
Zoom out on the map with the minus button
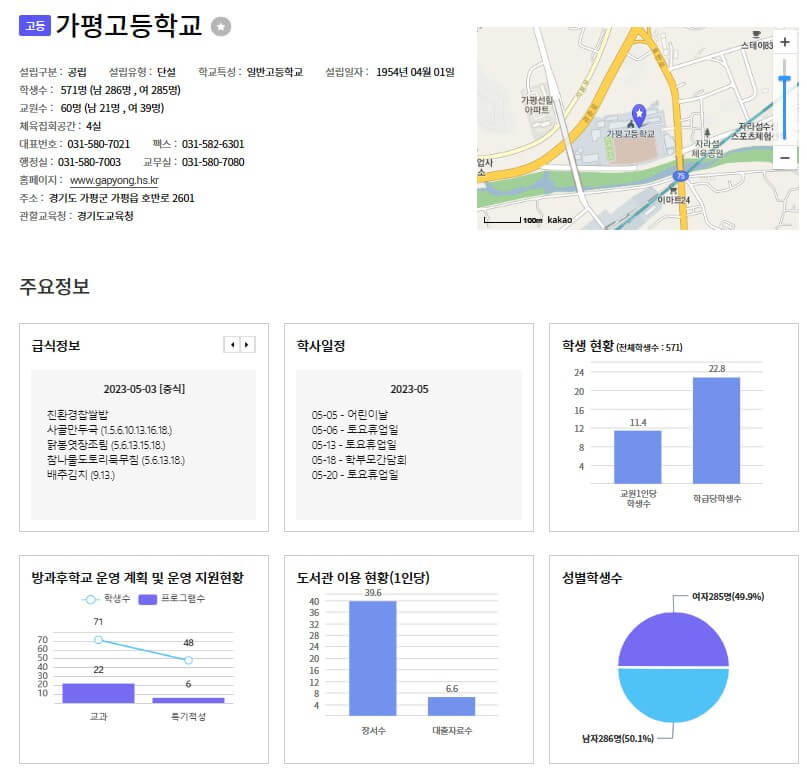[784, 158]
